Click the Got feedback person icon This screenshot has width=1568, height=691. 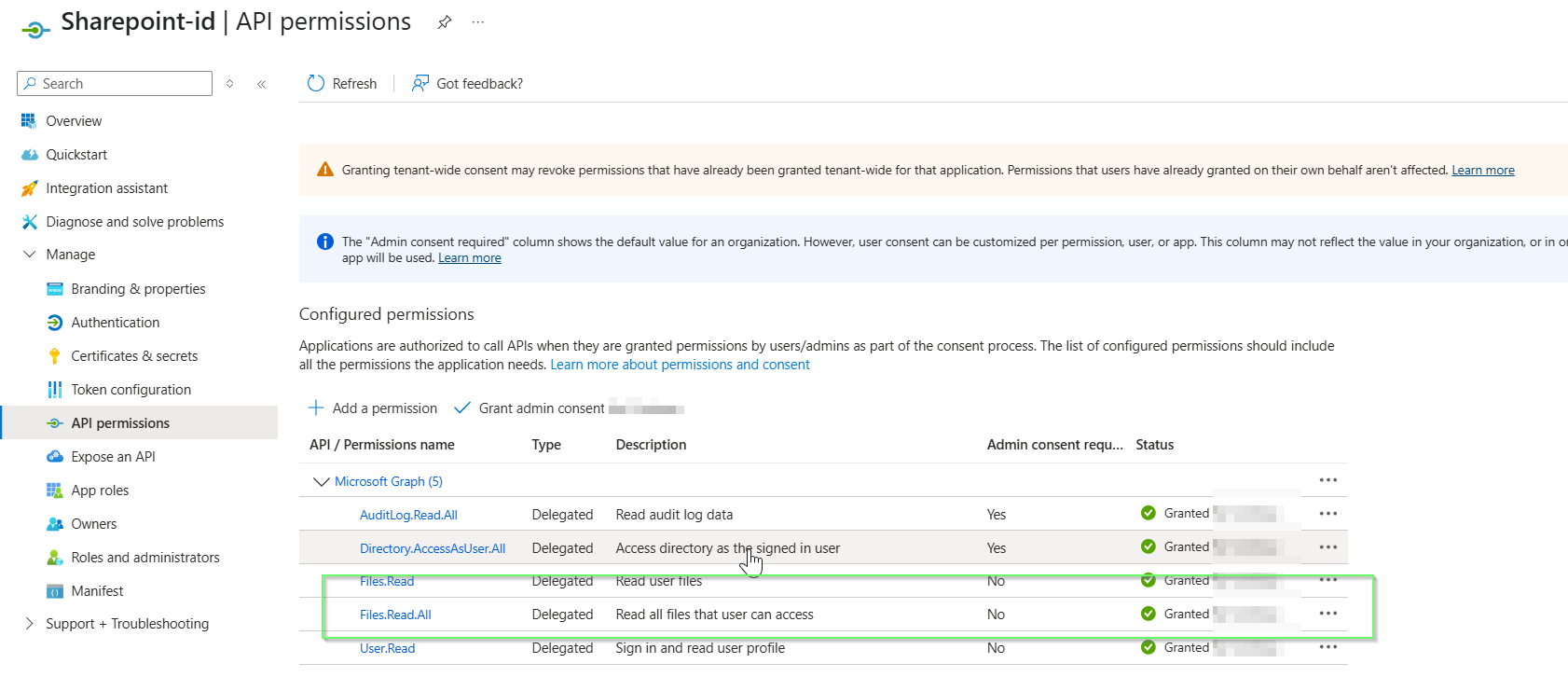tap(420, 83)
